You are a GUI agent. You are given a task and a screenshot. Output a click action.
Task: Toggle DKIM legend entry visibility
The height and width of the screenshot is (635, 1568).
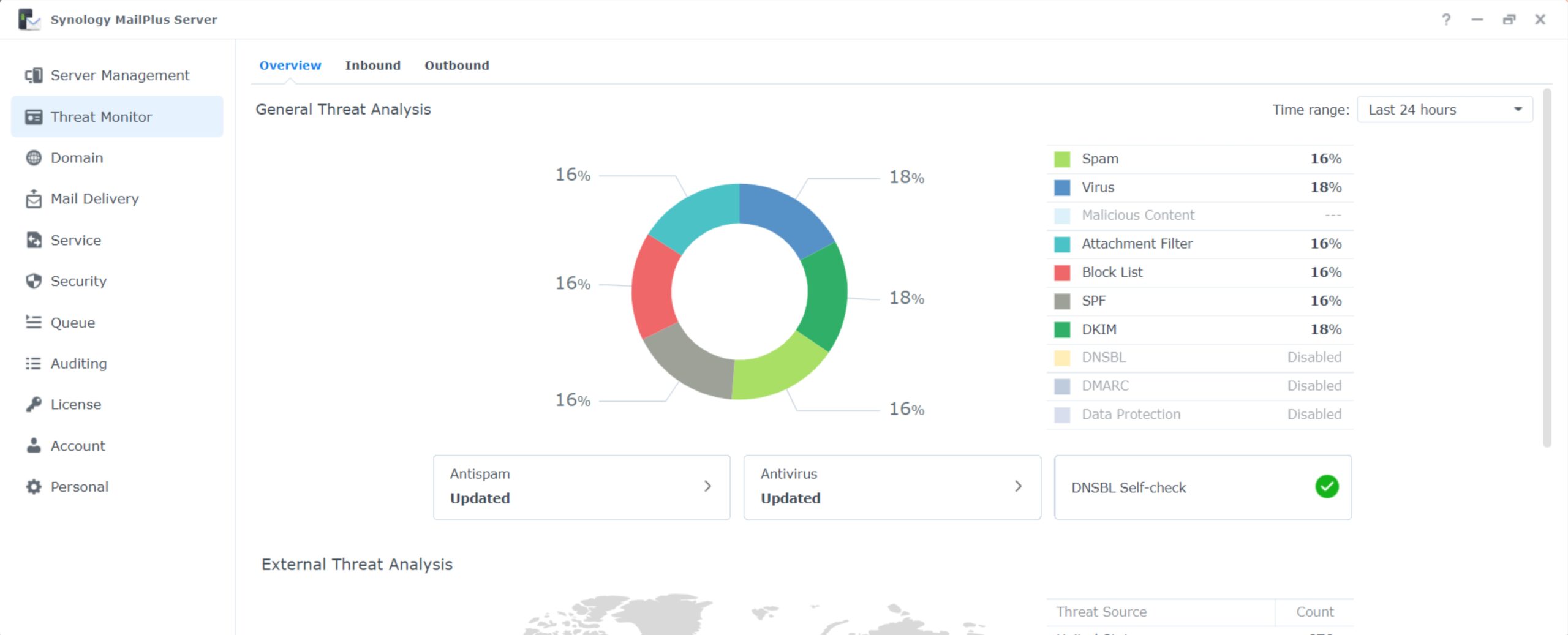pos(1200,329)
